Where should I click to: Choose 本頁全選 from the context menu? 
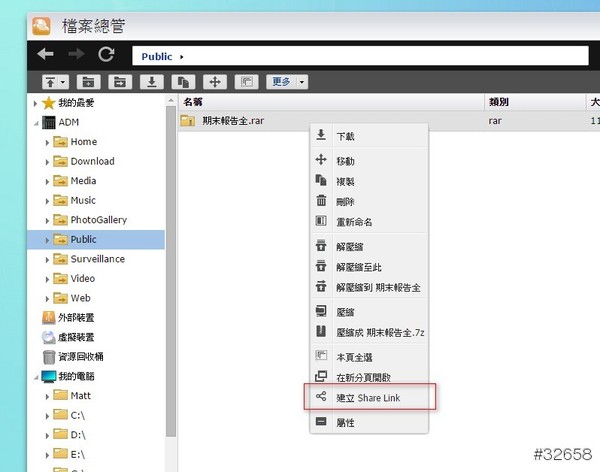tap(369, 357)
